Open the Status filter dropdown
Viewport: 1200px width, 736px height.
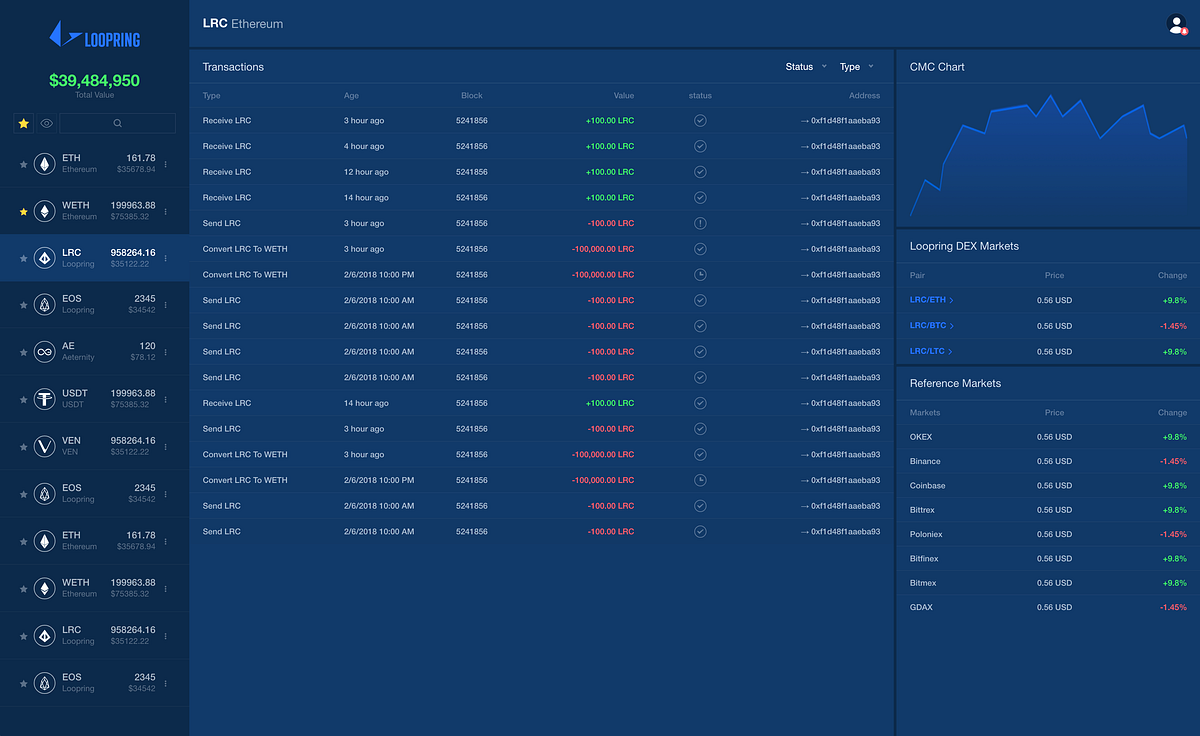(x=806, y=67)
